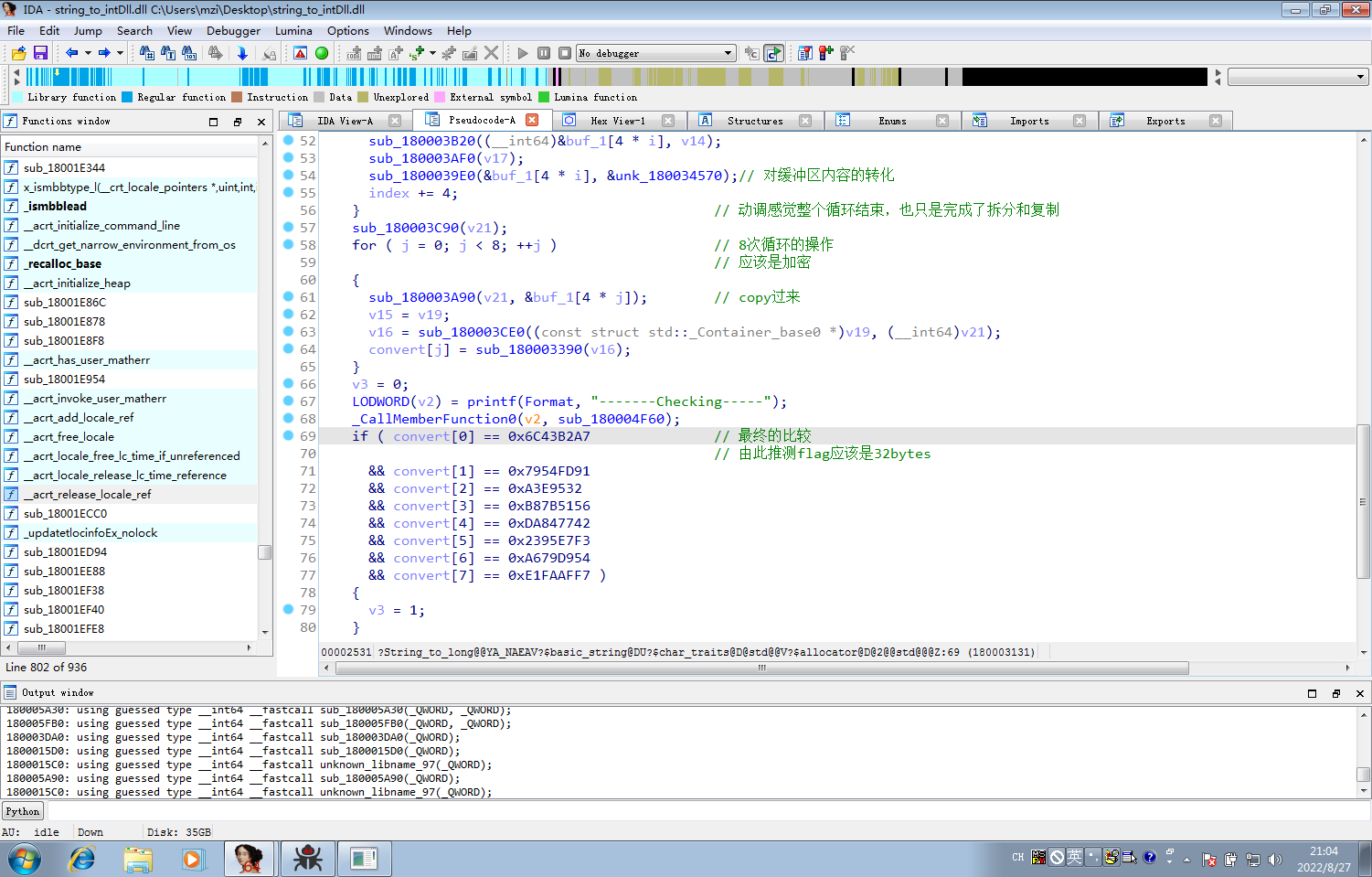This screenshot has width=1372, height=877.
Task: Click the blue down-arrow jump icon
Action: pos(242,53)
